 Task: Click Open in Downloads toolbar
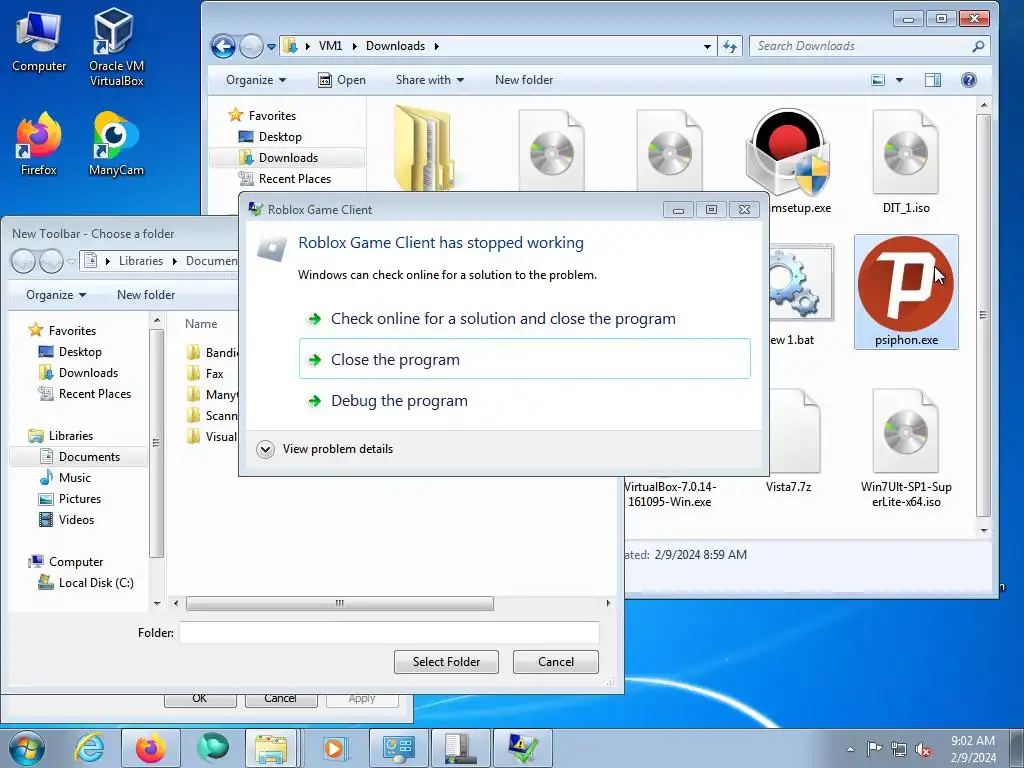point(342,80)
